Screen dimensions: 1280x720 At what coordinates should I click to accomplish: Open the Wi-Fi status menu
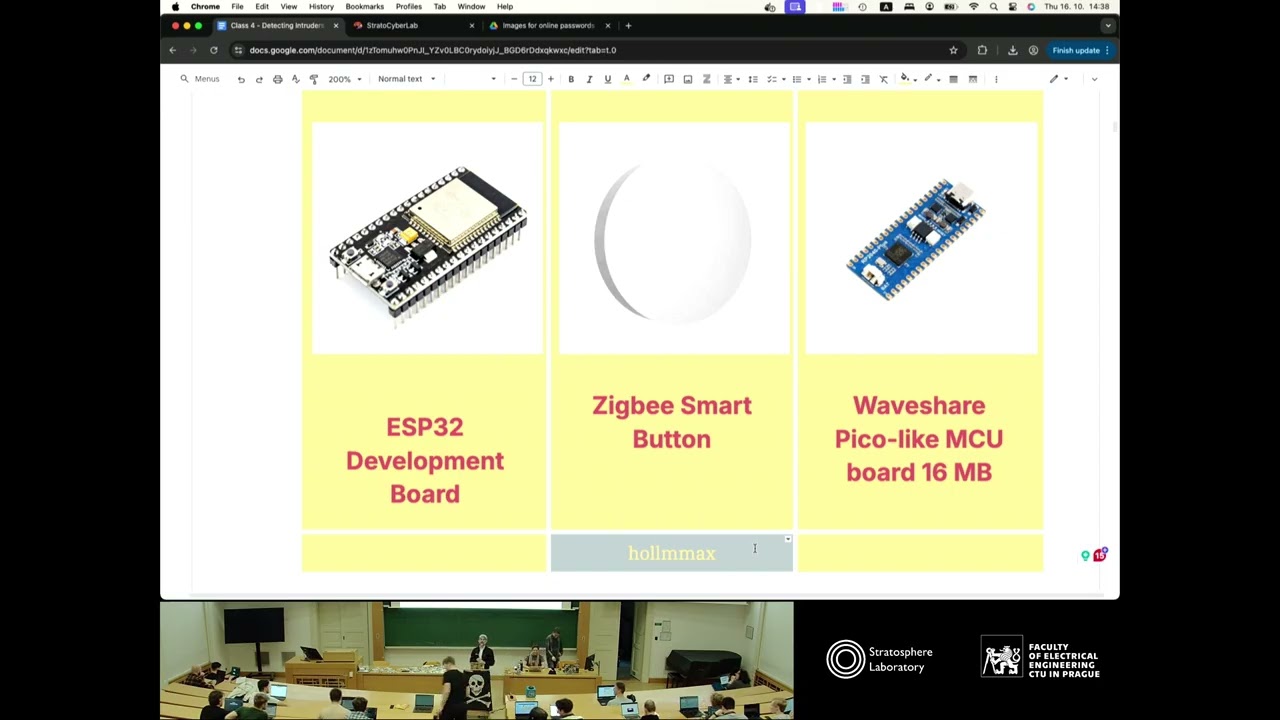pyautogui.click(x=974, y=7)
